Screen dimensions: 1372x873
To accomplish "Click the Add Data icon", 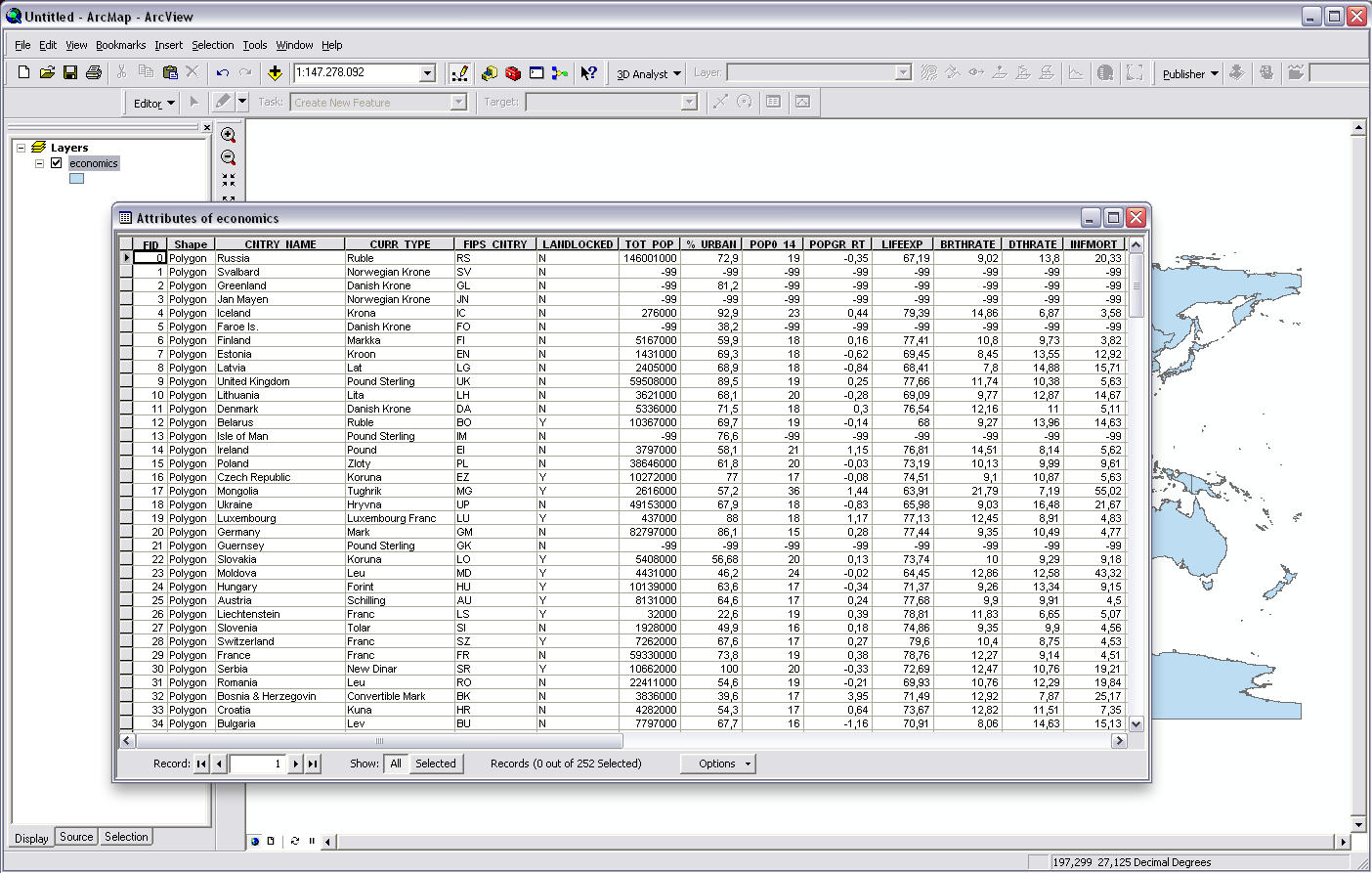I will (276, 72).
